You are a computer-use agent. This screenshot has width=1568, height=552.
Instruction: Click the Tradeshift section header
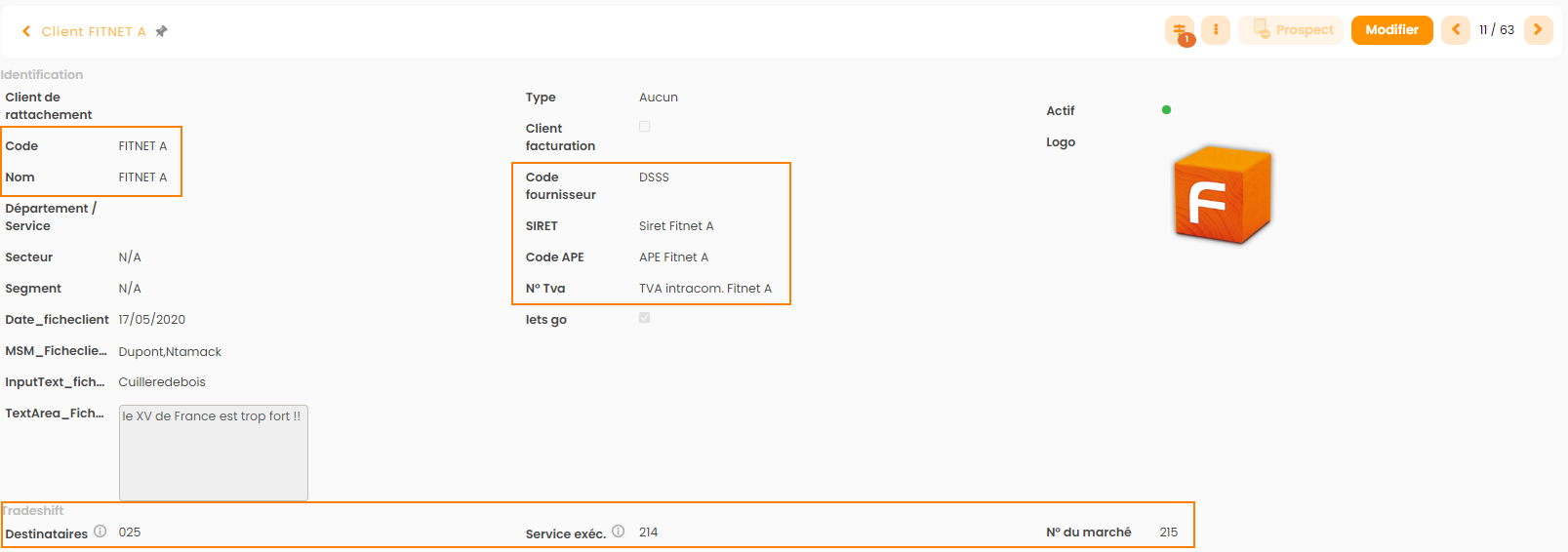[33, 511]
